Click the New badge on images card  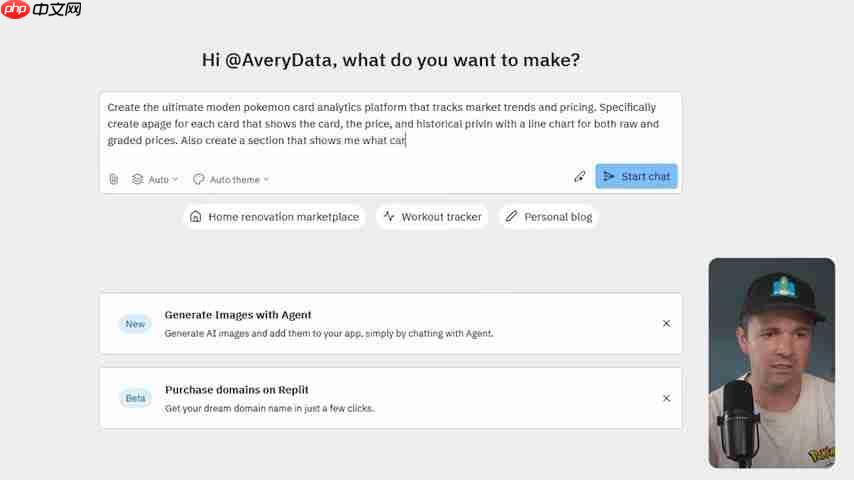(x=135, y=324)
